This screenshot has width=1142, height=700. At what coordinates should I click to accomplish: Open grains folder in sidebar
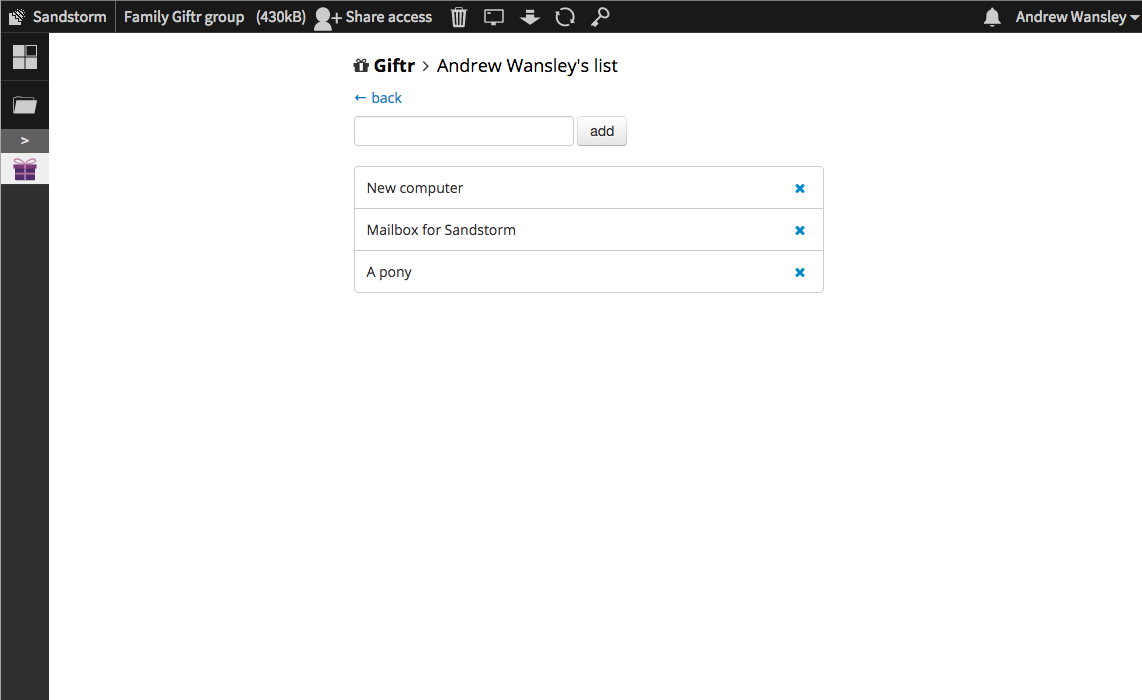coord(25,106)
